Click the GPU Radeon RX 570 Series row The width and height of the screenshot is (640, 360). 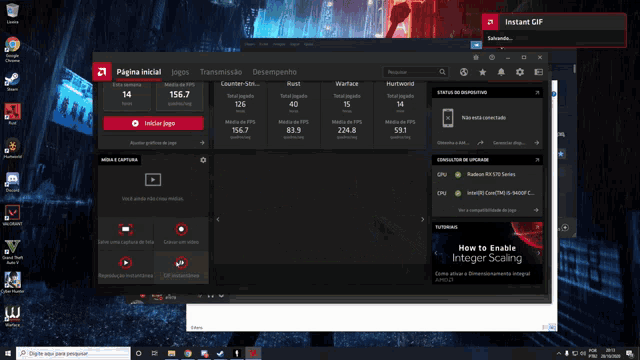click(x=487, y=175)
